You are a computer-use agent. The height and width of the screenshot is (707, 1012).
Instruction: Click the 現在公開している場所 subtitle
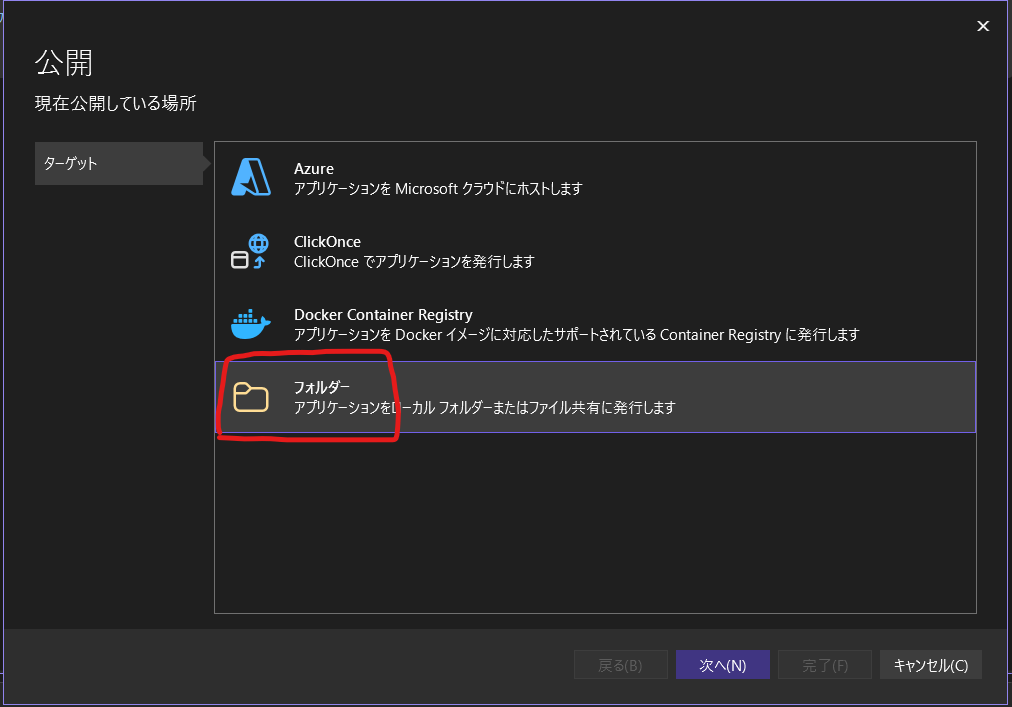(x=115, y=103)
